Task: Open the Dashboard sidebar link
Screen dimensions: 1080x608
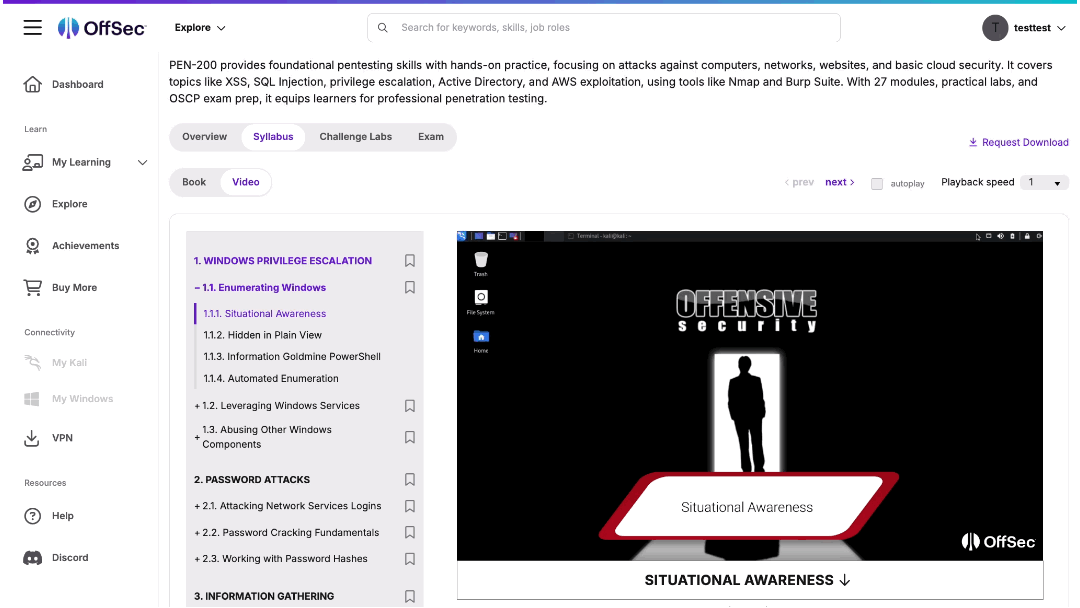Action: [78, 84]
